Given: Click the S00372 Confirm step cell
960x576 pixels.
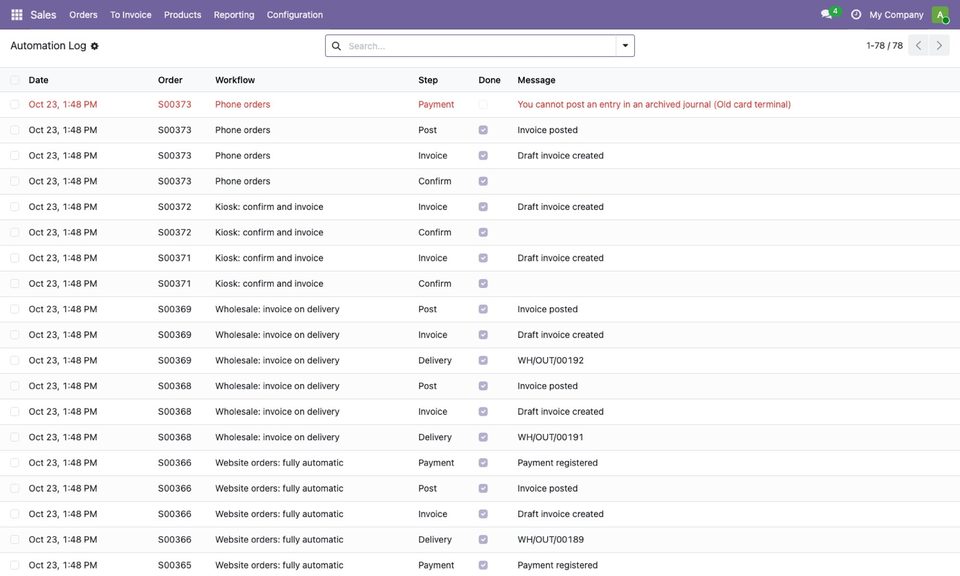Looking at the screenshot, I should point(435,233).
